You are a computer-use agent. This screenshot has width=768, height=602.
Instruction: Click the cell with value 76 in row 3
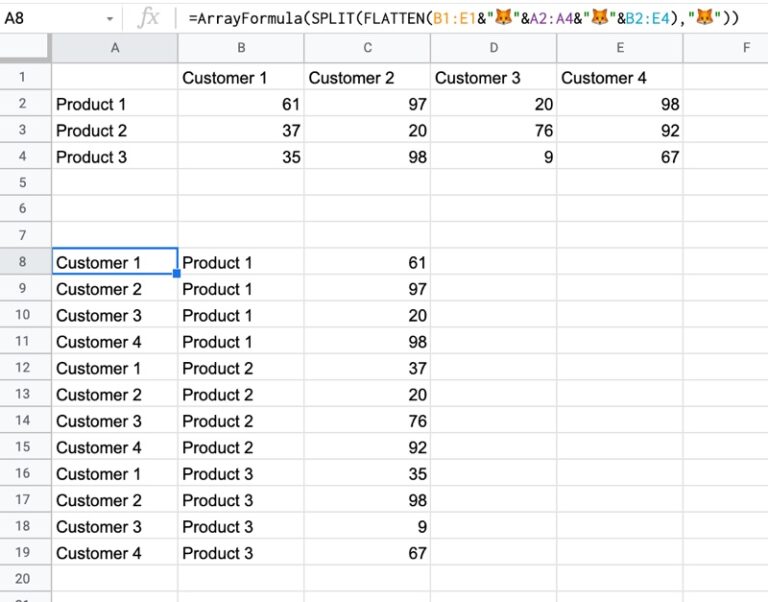tap(493, 131)
